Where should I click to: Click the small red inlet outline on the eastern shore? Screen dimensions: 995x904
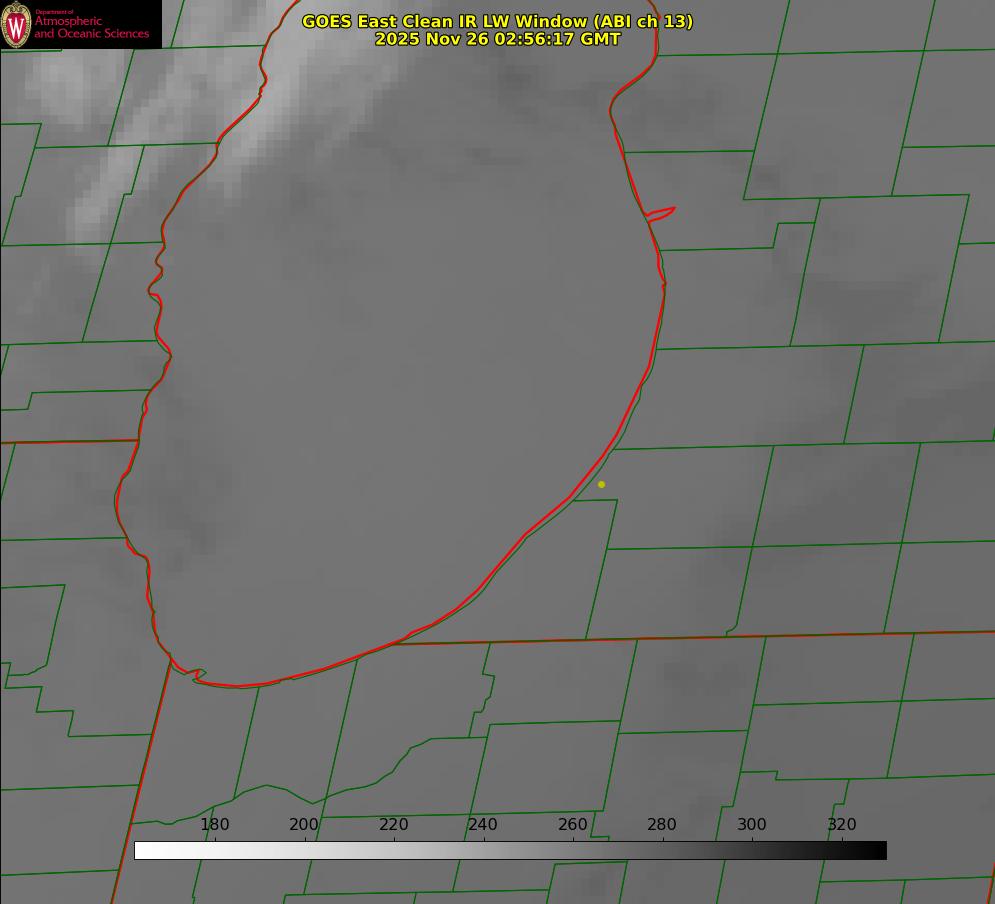tap(660, 213)
